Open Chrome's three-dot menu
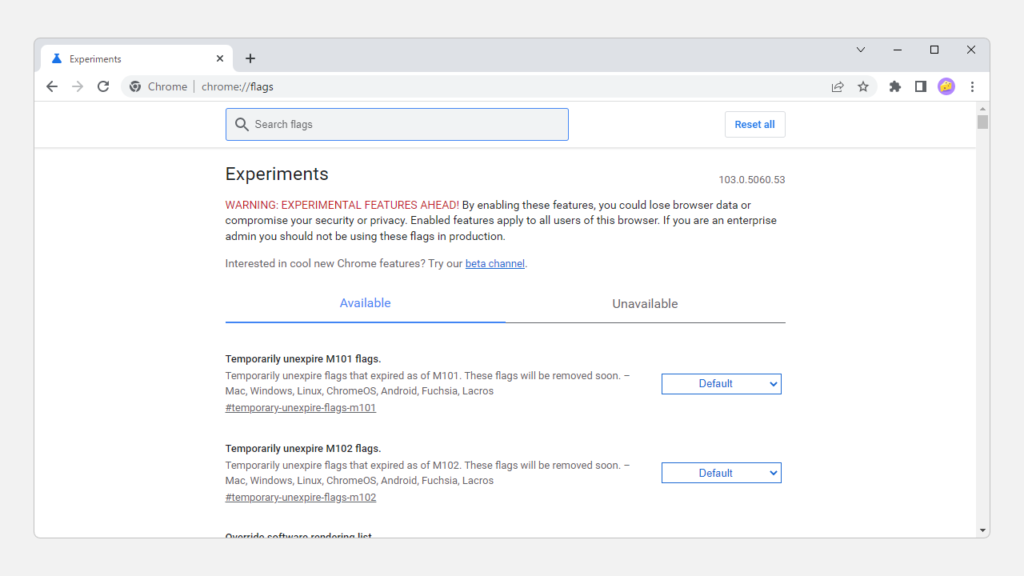The image size is (1024, 576). (x=972, y=87)
